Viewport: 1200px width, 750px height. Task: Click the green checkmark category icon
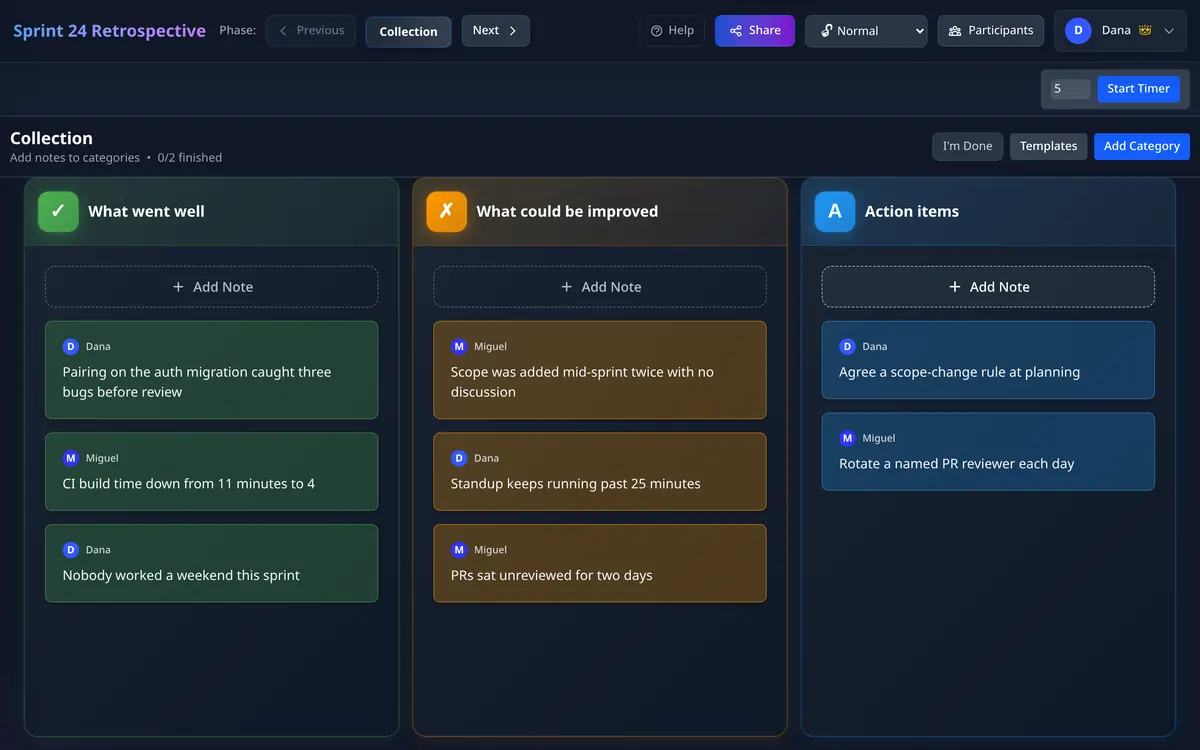(x=58, y=211)
